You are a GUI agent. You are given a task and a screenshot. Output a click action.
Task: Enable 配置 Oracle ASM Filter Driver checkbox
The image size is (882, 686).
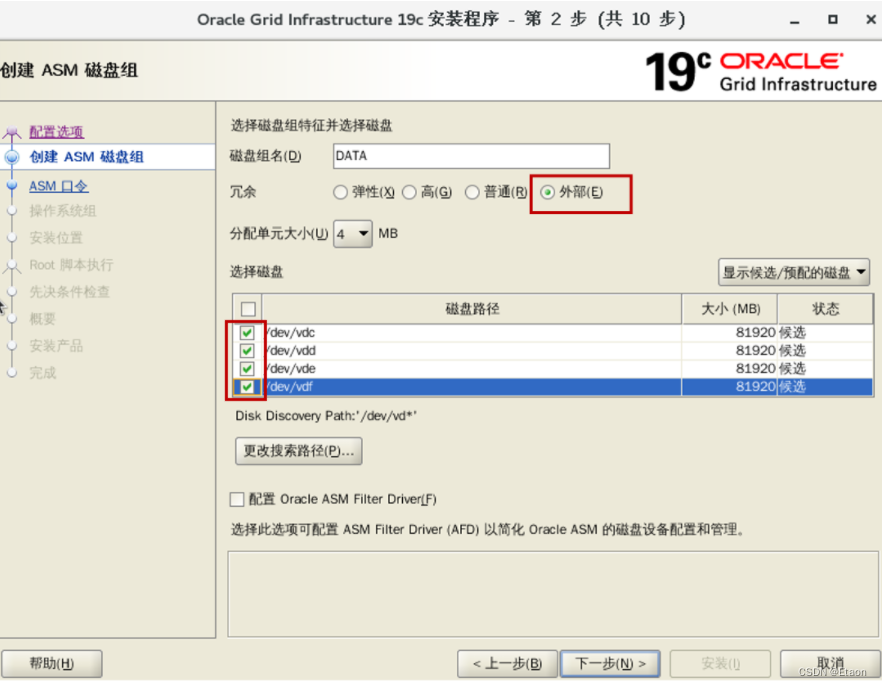(x=237, y=499)
